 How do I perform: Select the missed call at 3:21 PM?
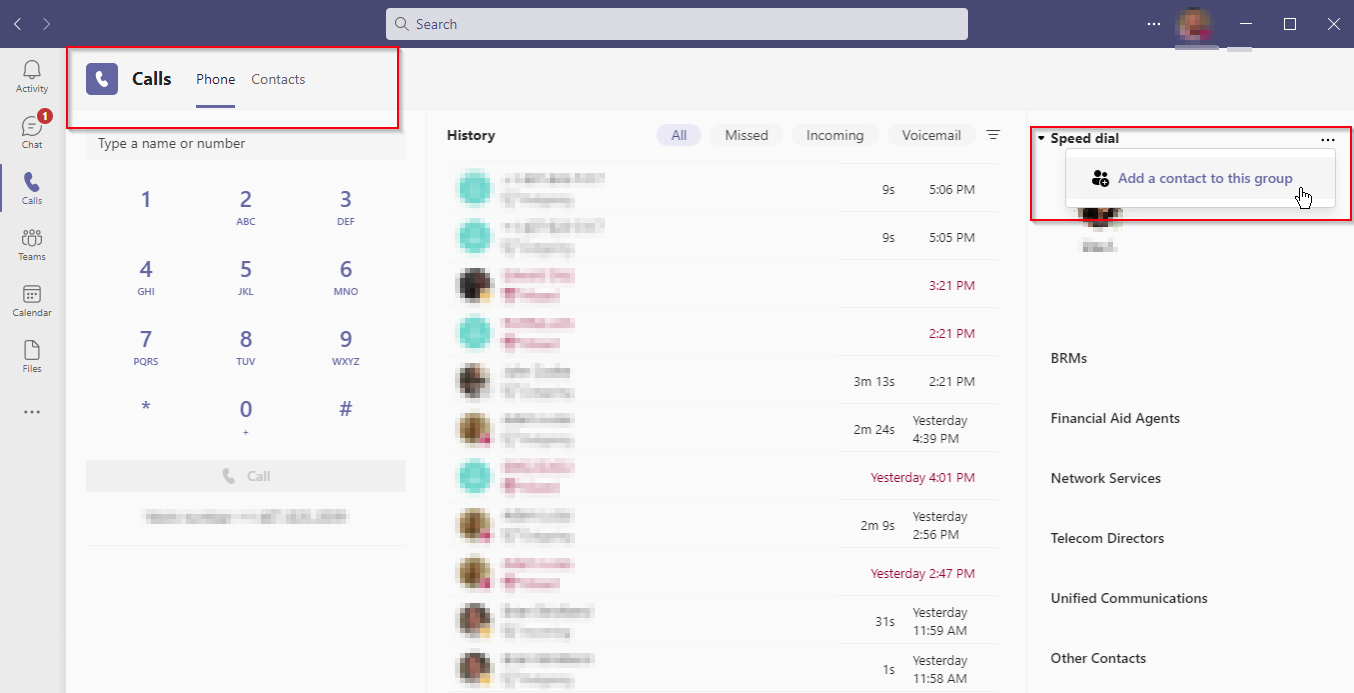click(723, 285)
